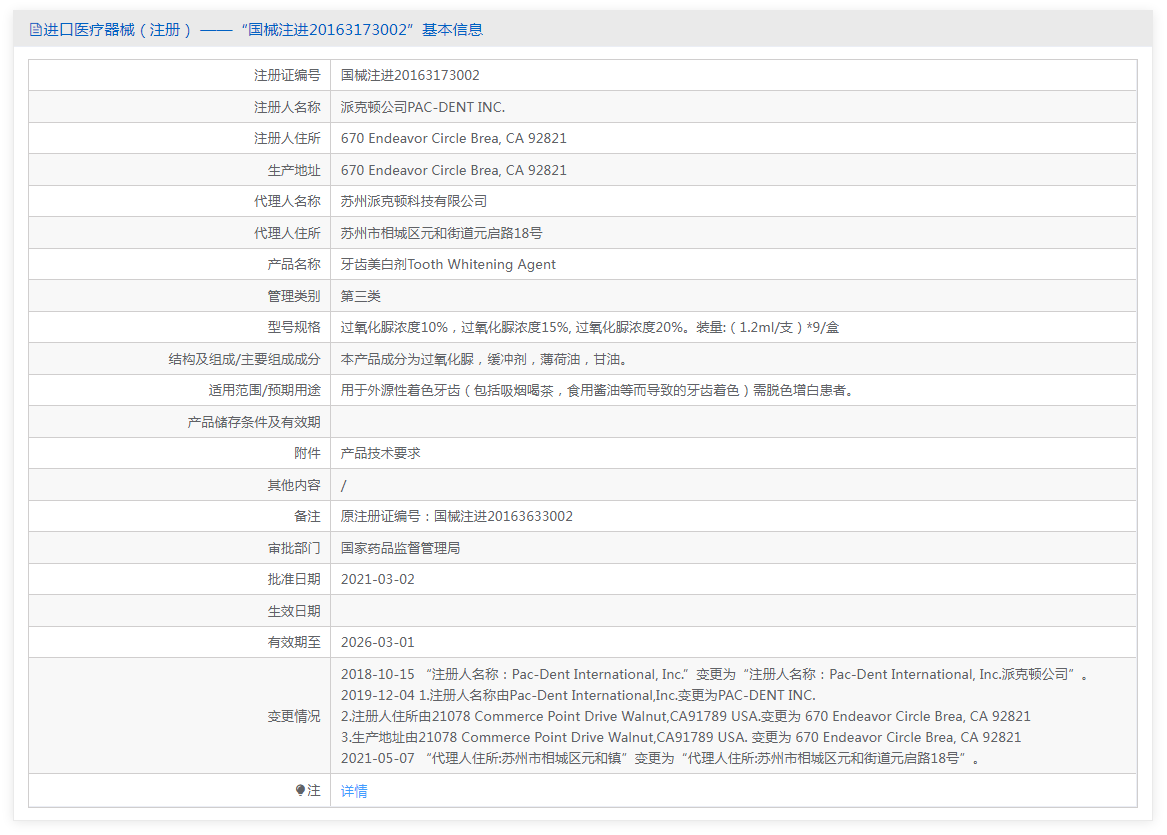Select change line 2.注册人住所由21078 Commerce Point

point(685,716)
